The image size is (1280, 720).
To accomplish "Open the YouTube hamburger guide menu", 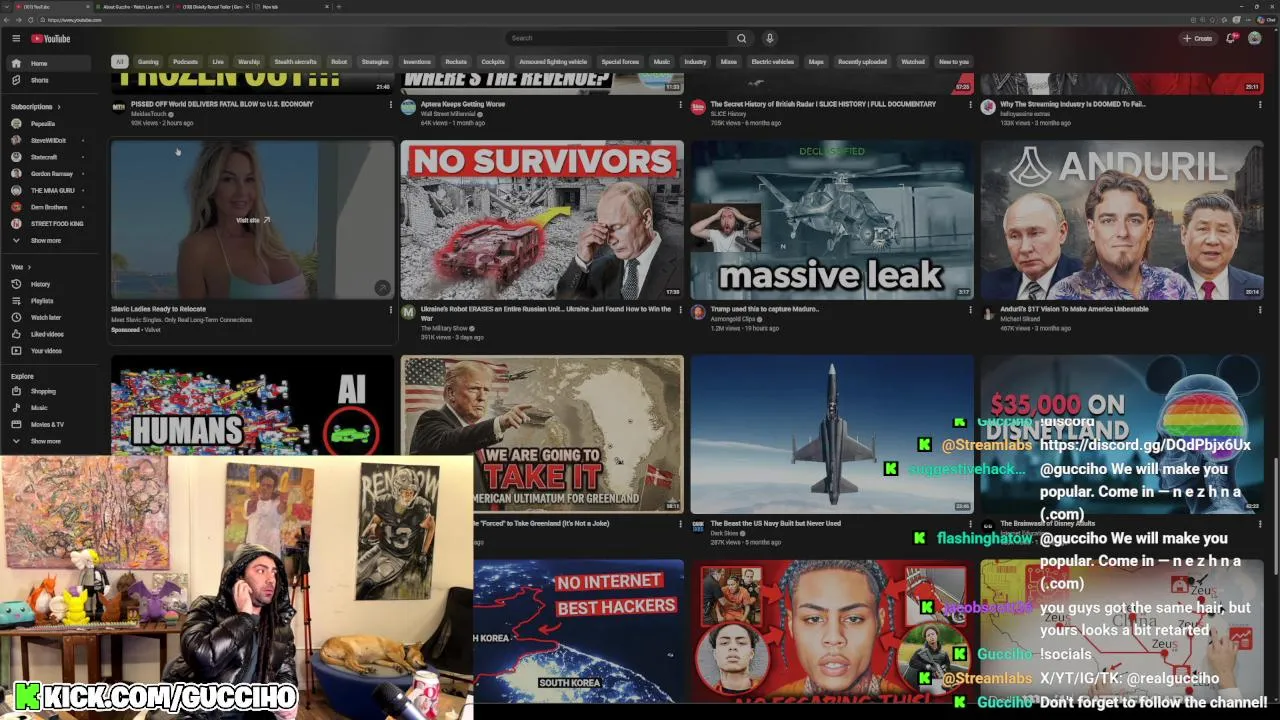I will click(x=16, y=39).
